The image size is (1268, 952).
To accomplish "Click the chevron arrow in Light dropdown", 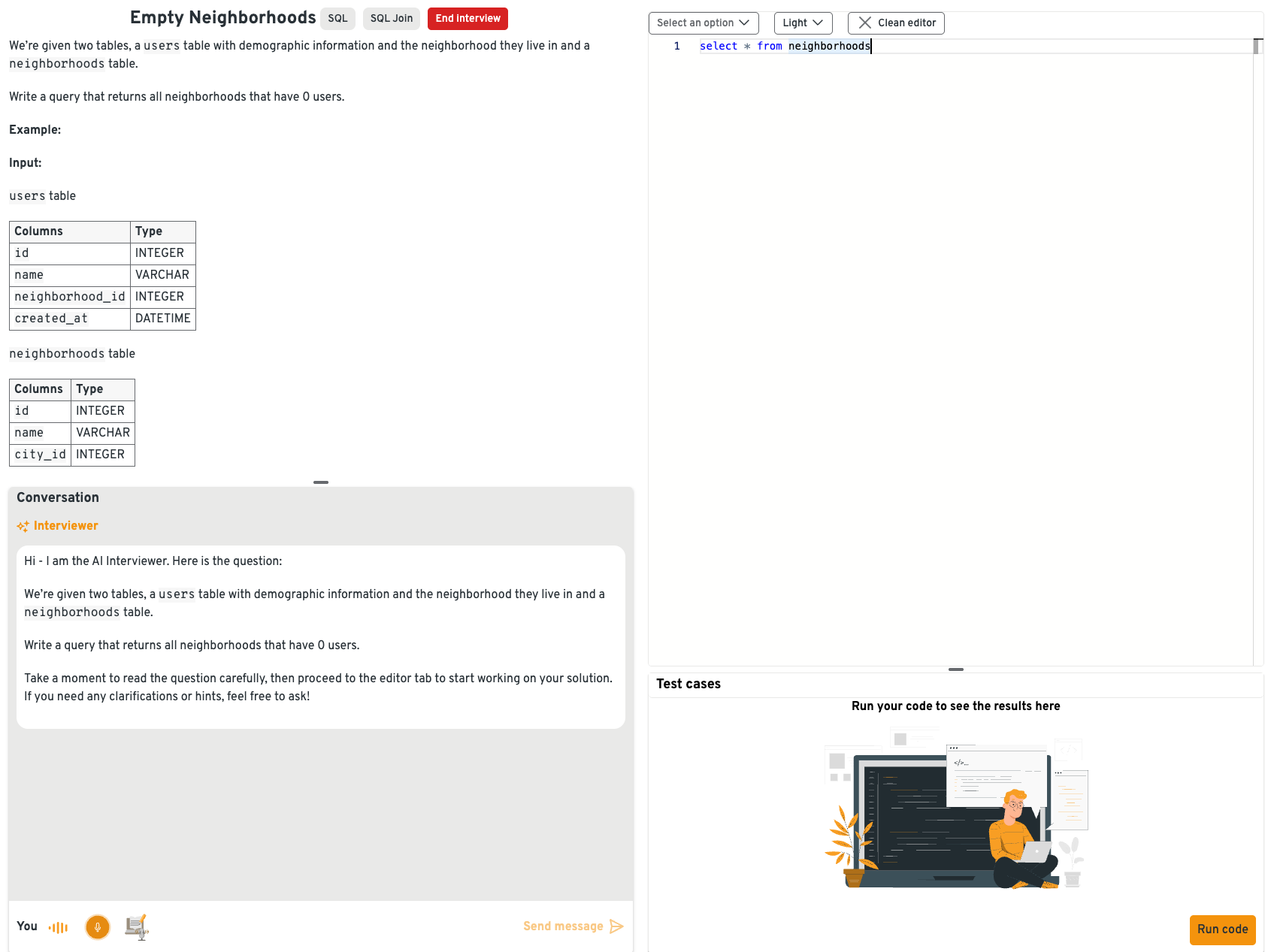I will (x=818, y=23).
